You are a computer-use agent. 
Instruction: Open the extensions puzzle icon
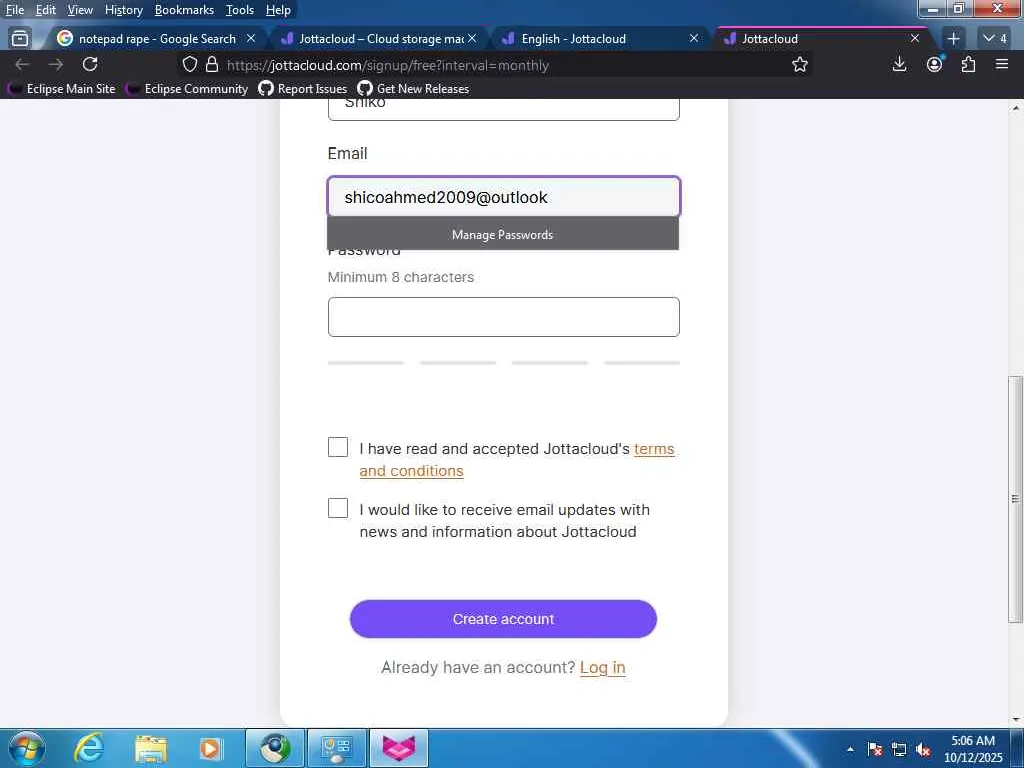coord(968,64)
